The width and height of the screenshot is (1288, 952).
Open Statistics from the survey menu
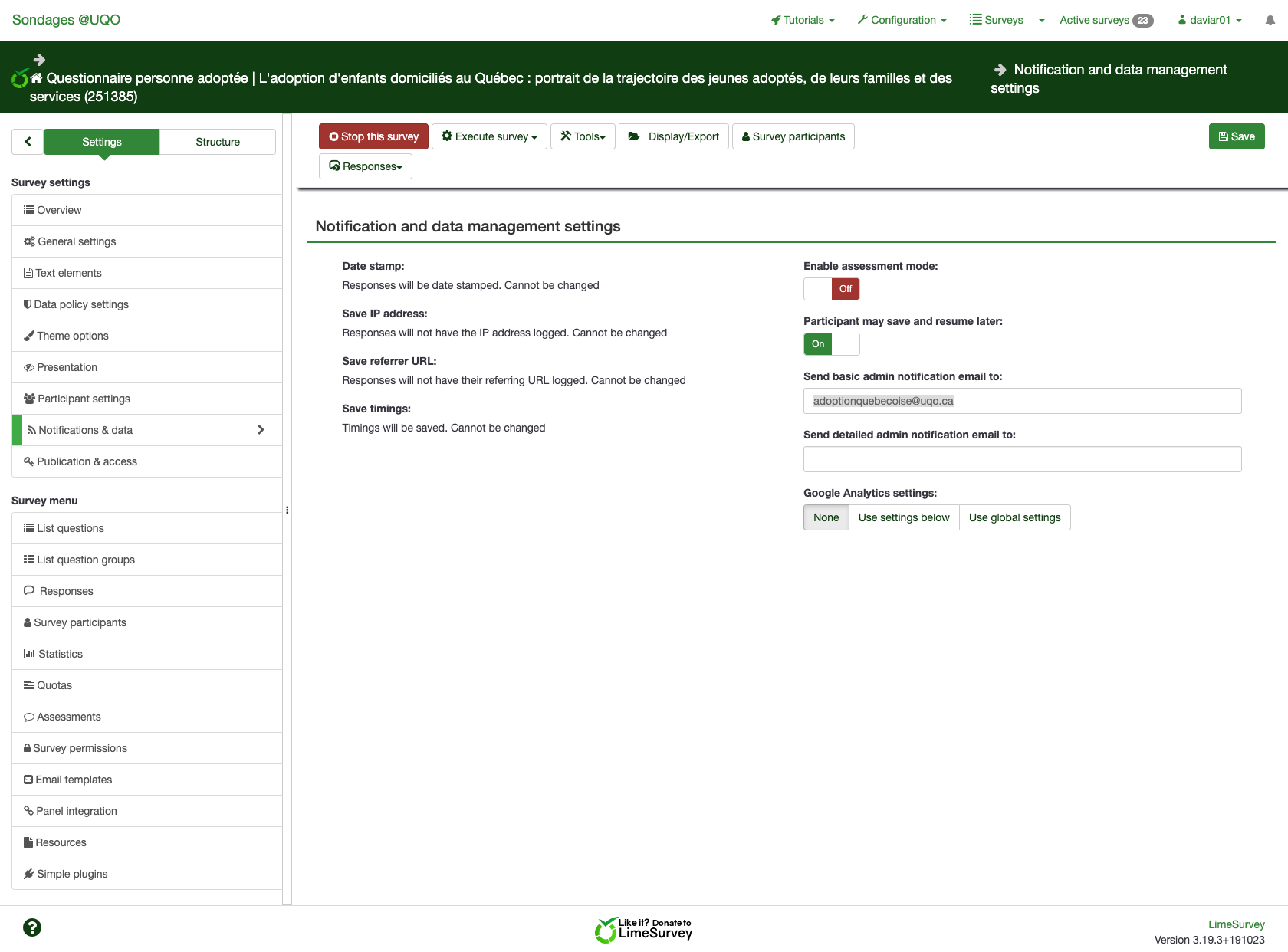coord(60,654)
